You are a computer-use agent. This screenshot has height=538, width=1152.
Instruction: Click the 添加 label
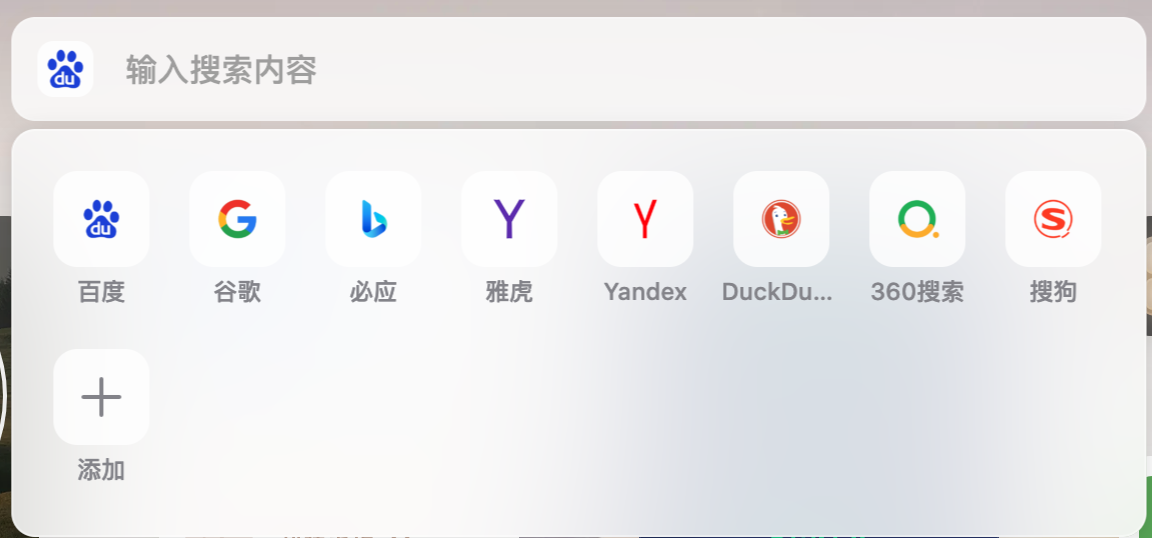(x=101, y=470)
